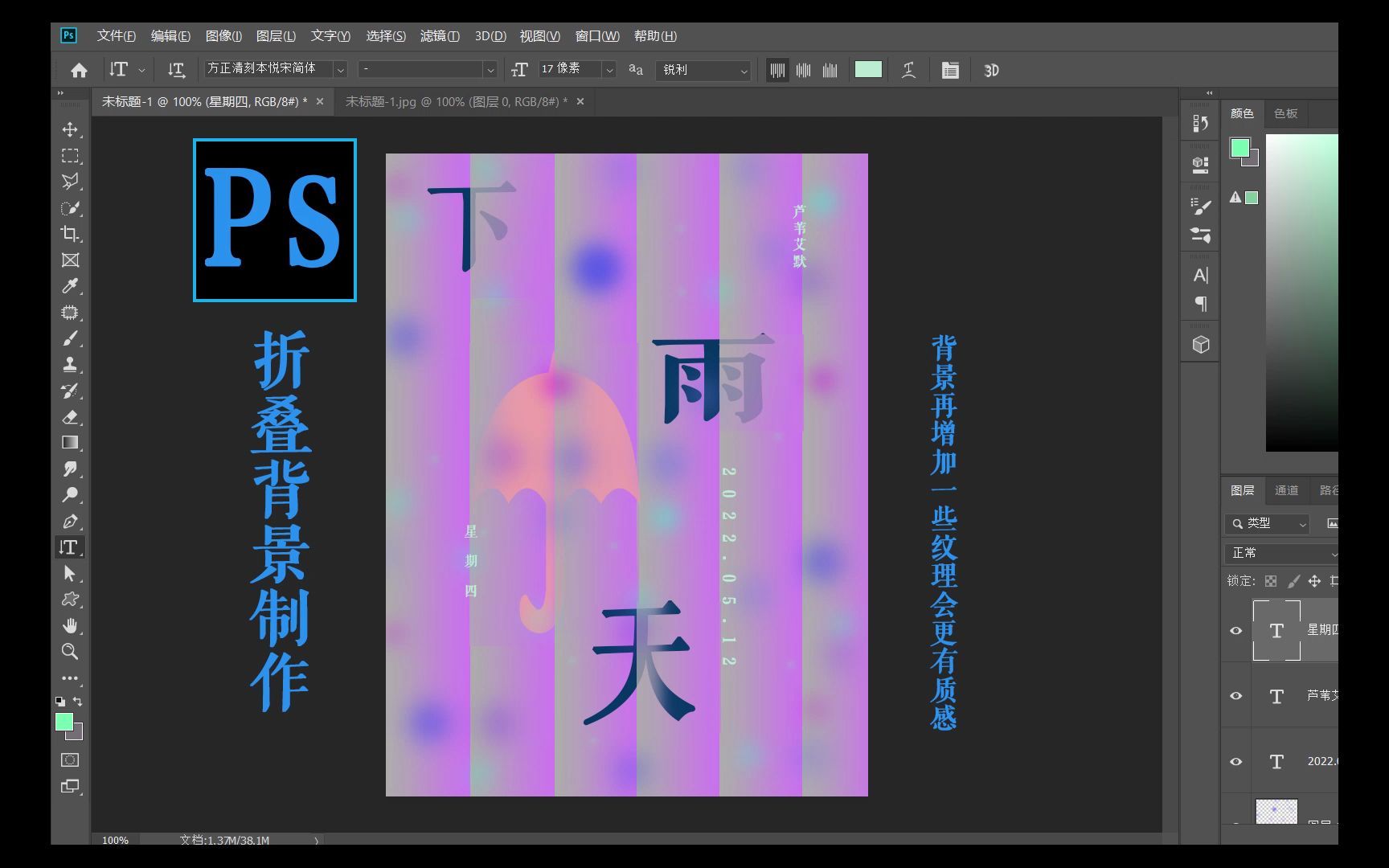
Task: Open the Character panel
Action: tap(1200, 274)
